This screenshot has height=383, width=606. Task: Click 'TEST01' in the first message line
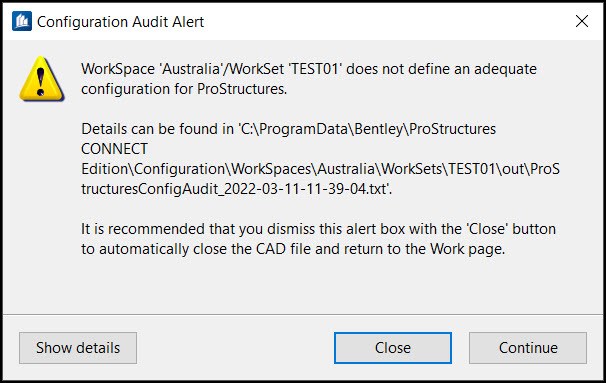(x=313, y=69)
